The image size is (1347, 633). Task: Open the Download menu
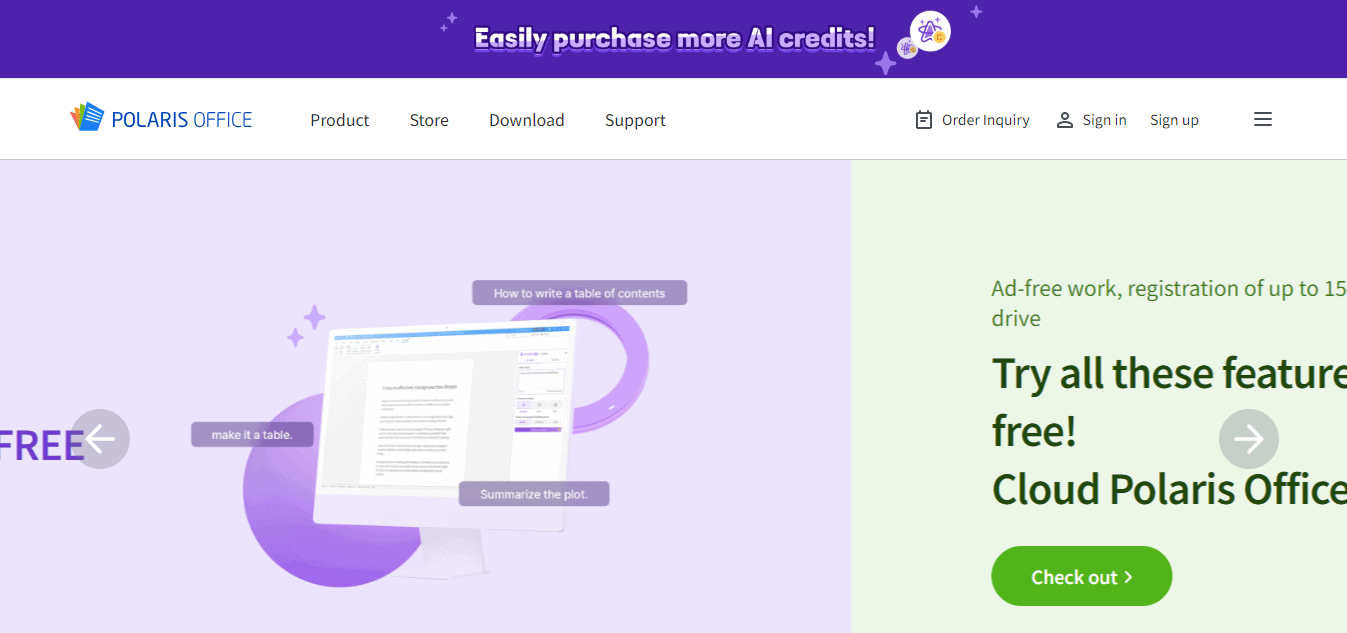pyautogui.click(x=527, y=120)
